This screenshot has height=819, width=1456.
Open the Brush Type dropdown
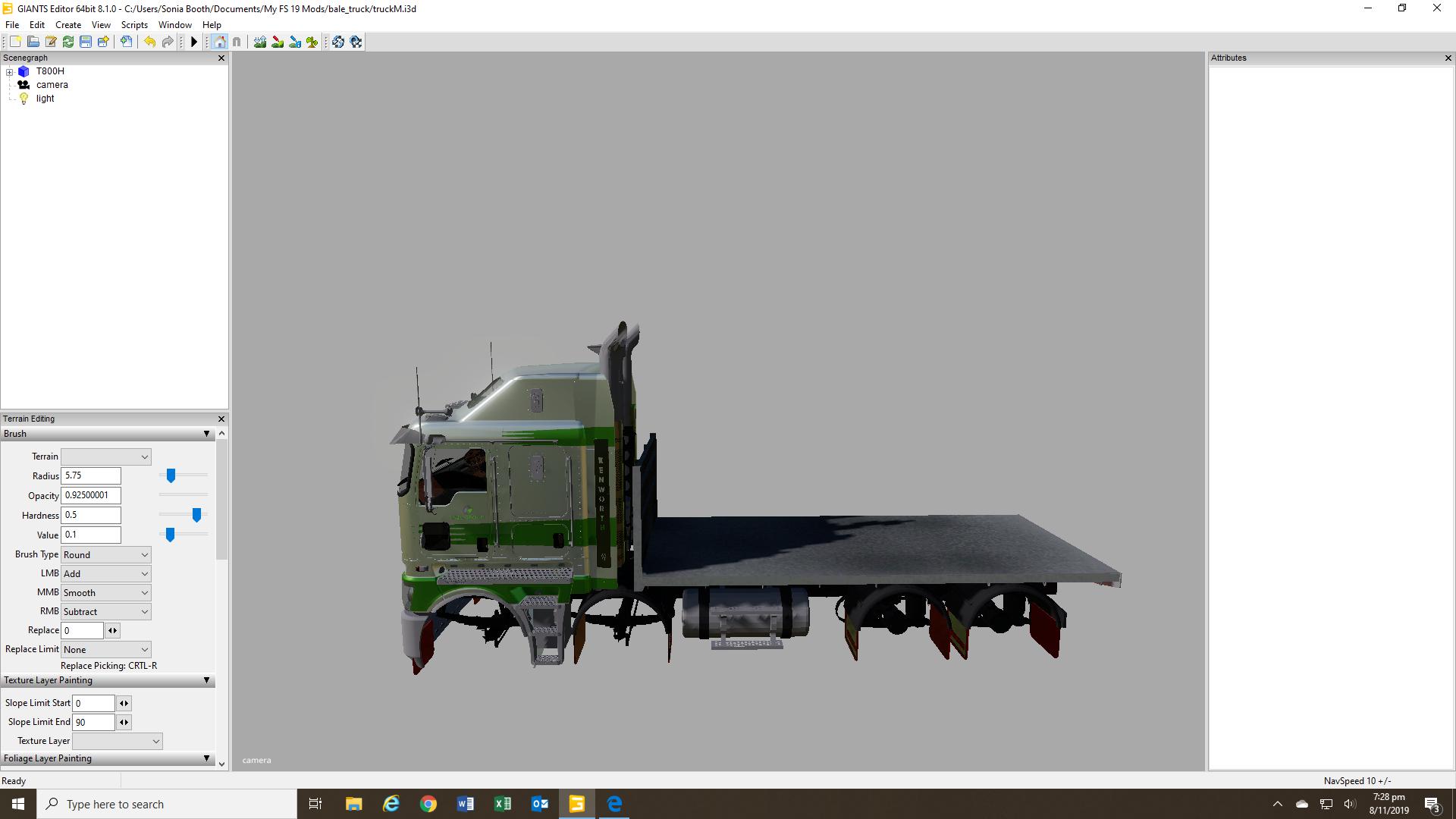tap(105, 554)
